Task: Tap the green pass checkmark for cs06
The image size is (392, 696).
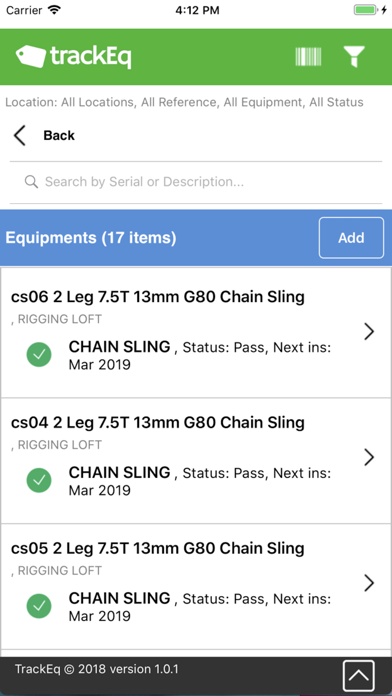Action: pyautogui.click(x=39, y=354)
